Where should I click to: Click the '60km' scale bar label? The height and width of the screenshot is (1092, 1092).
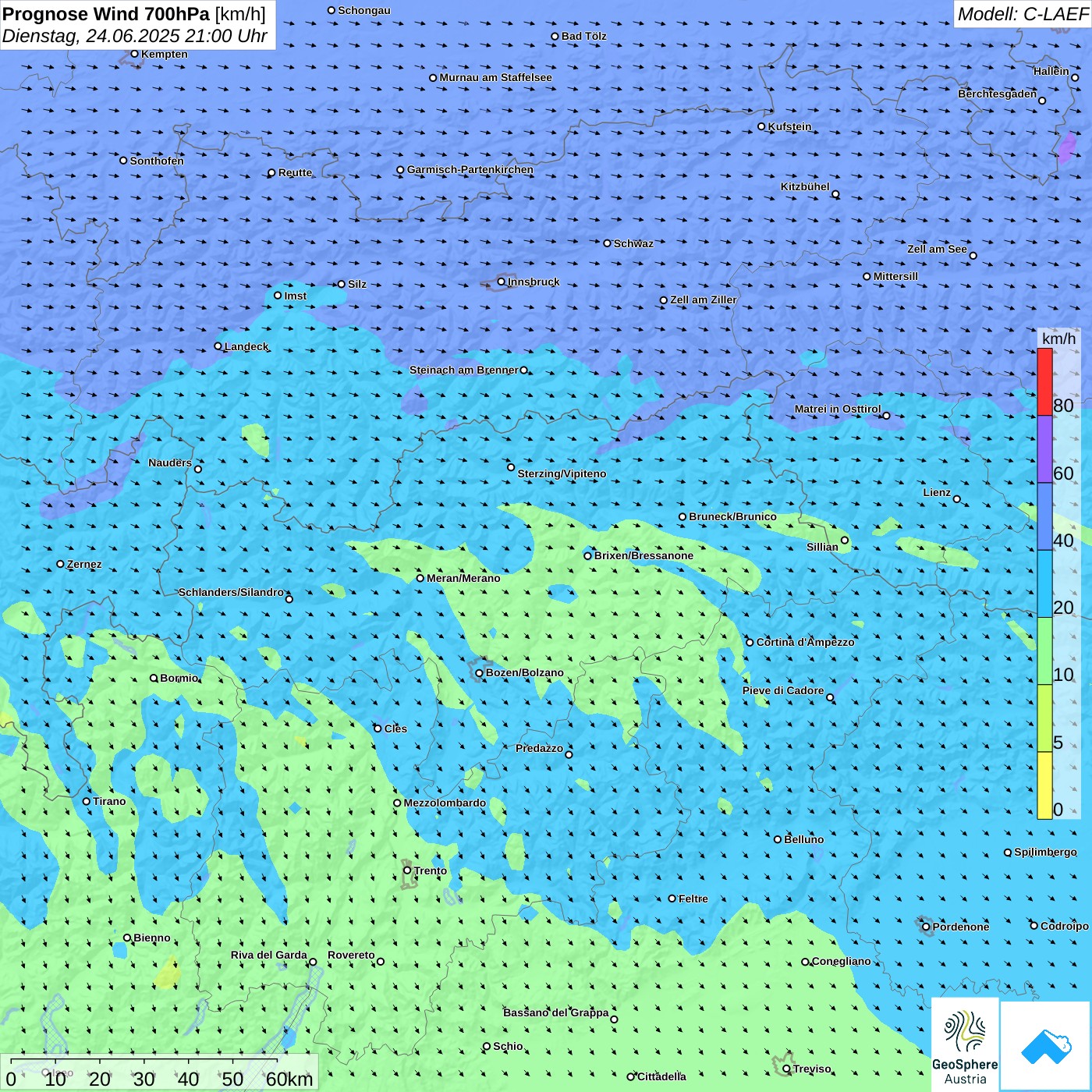coord(289,1079)
